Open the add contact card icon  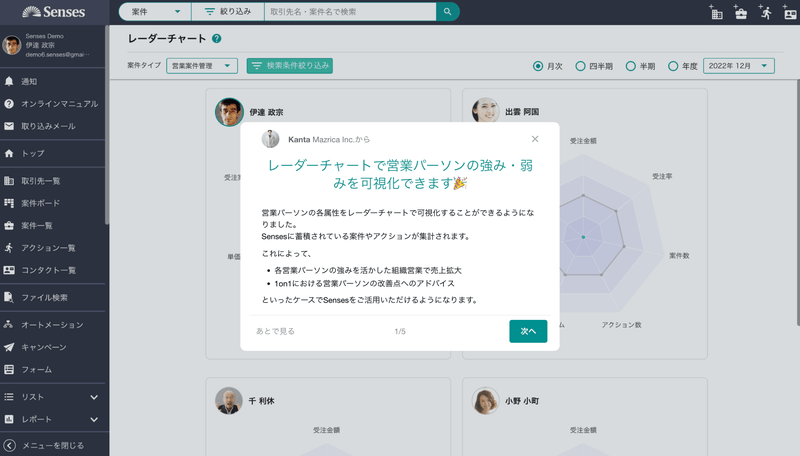point(789,12)
